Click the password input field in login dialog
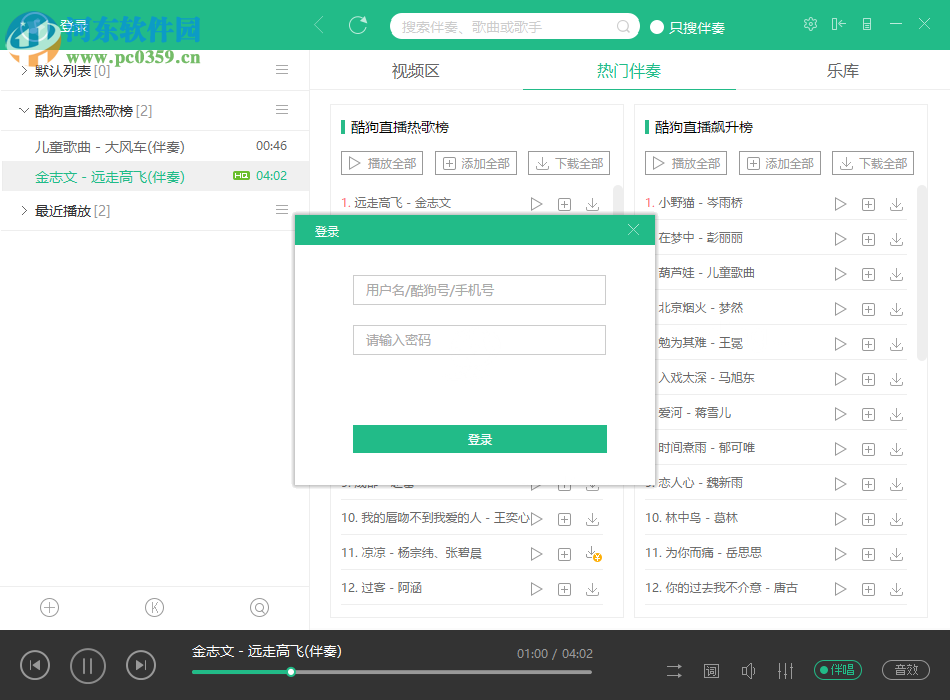 pos(479,340)
